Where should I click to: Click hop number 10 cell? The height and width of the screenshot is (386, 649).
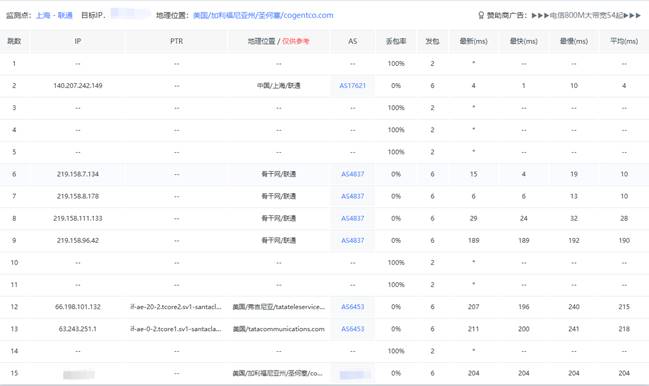click(x=14, y=263)
